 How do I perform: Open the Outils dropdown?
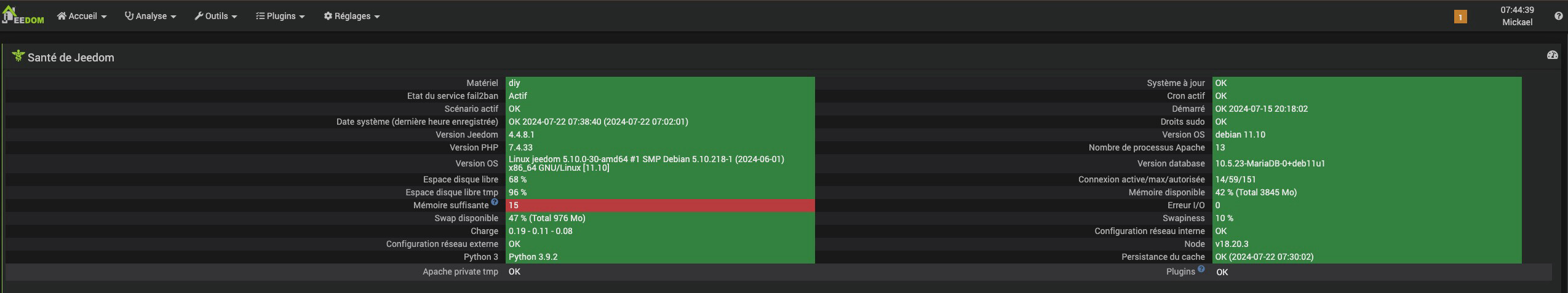point(216,16)
